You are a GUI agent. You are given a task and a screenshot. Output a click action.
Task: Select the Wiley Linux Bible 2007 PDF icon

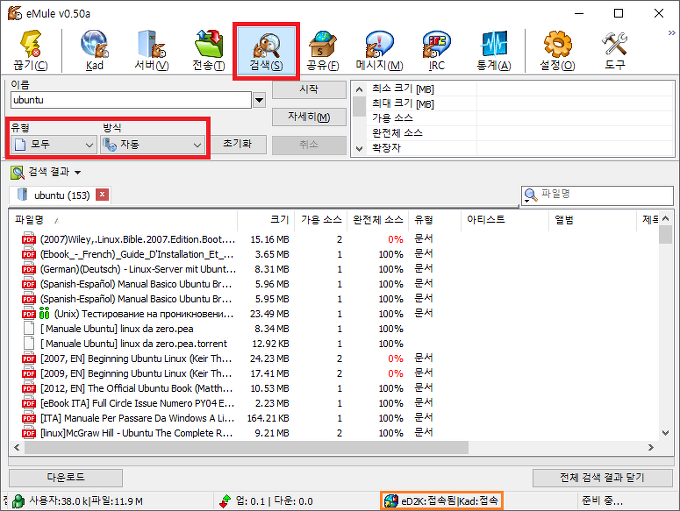(29, 239)
